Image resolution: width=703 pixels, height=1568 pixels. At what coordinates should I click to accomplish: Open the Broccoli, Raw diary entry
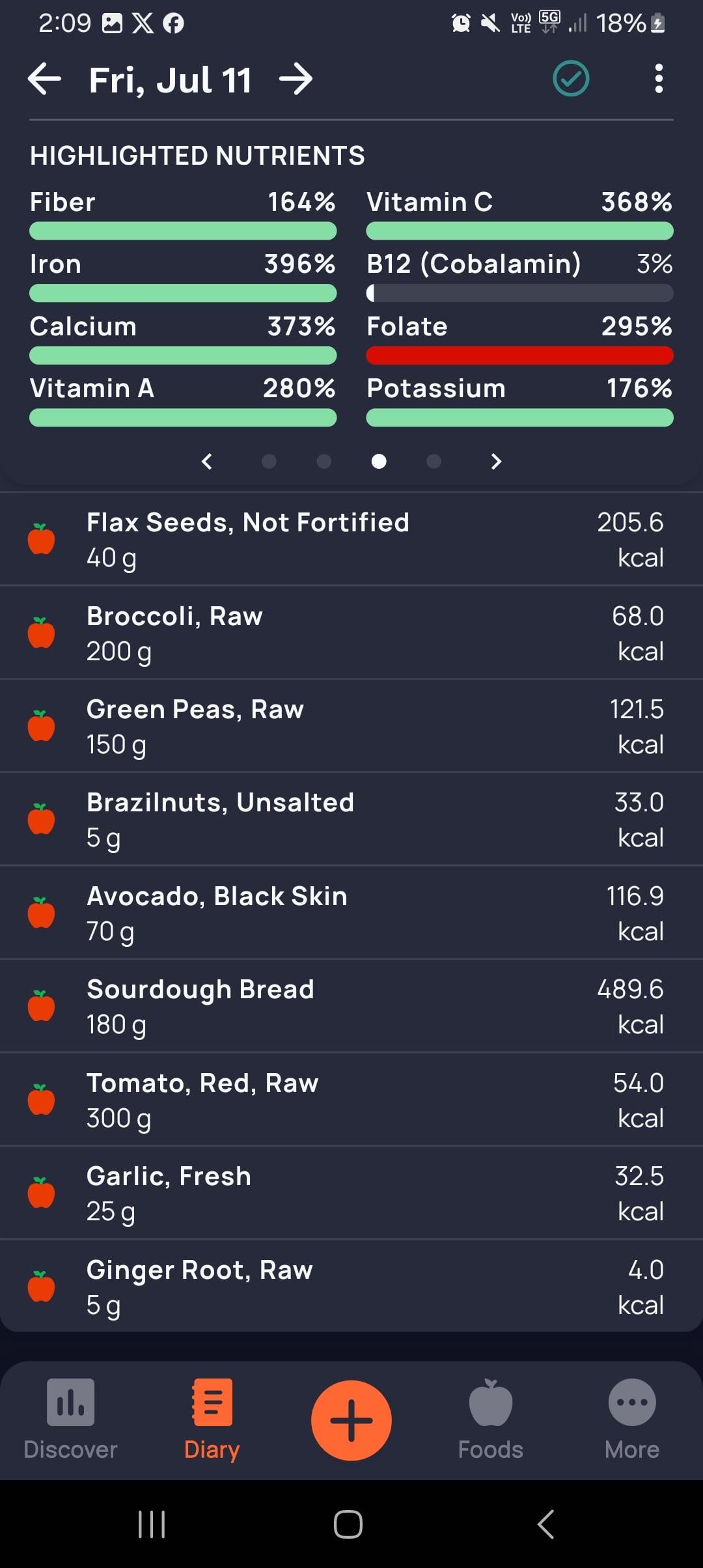(x=351, y=633)
